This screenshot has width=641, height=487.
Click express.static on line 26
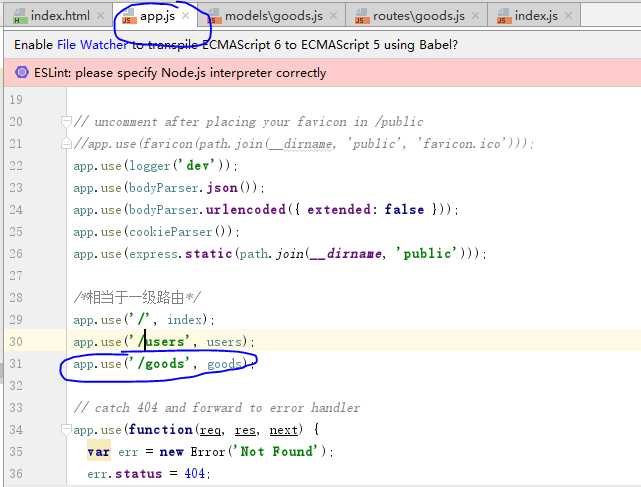pos(181,254)
